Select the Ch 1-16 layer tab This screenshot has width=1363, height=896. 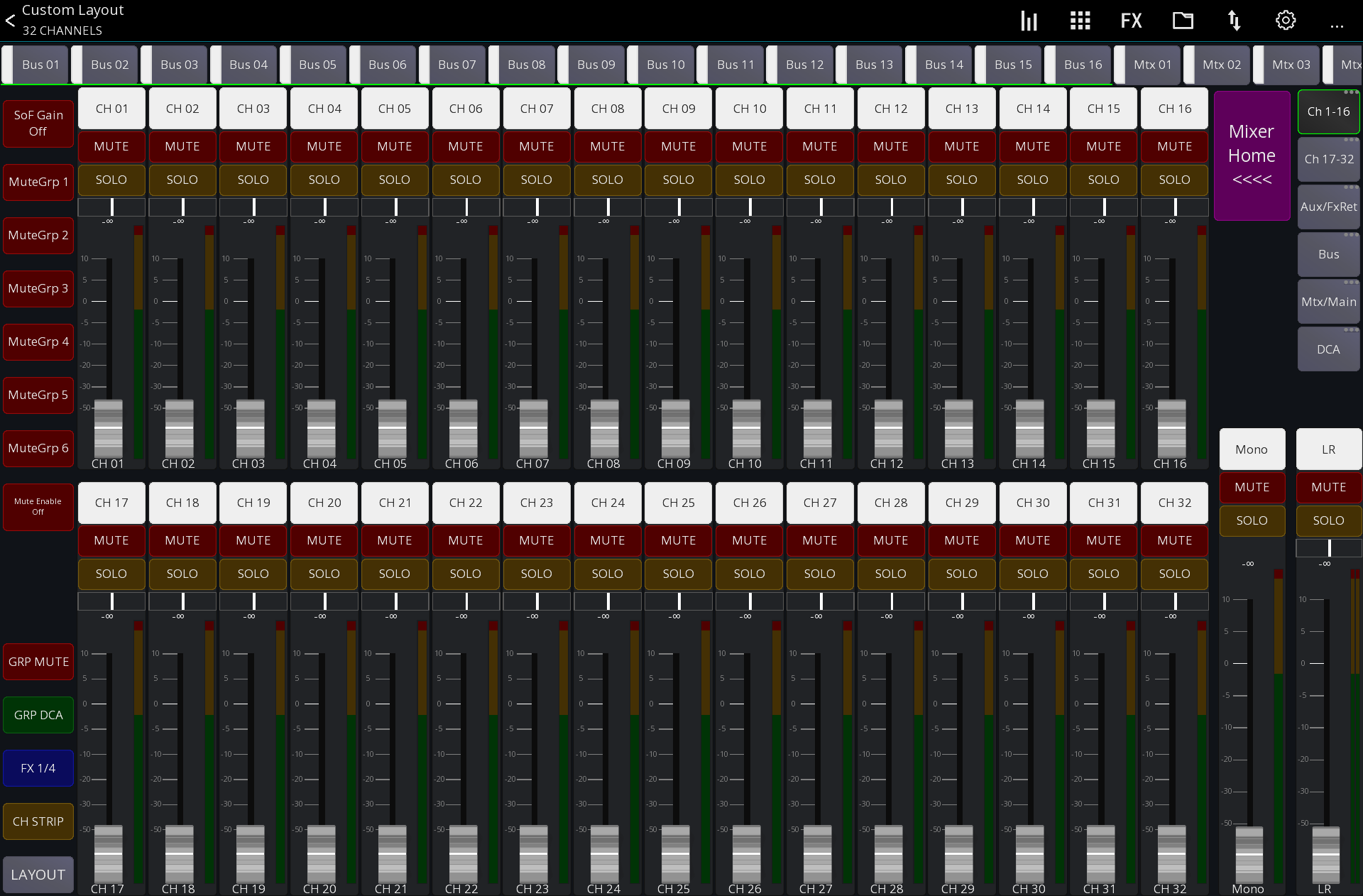1329,112
